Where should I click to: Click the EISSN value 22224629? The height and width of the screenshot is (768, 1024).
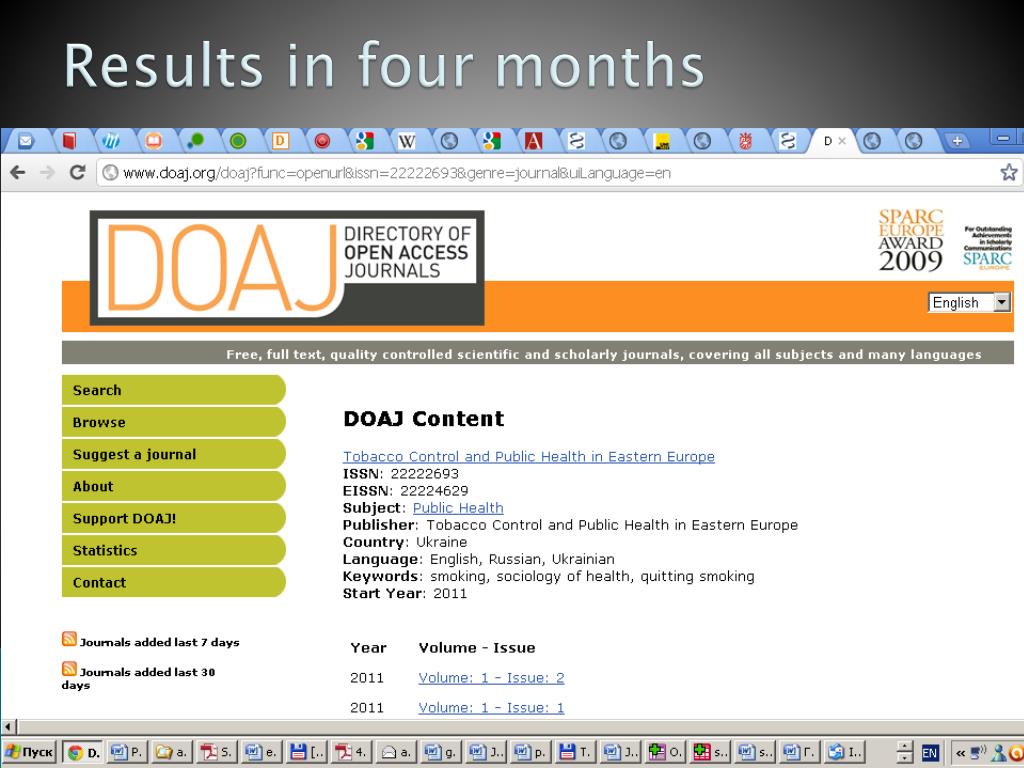tap(434, 490)
